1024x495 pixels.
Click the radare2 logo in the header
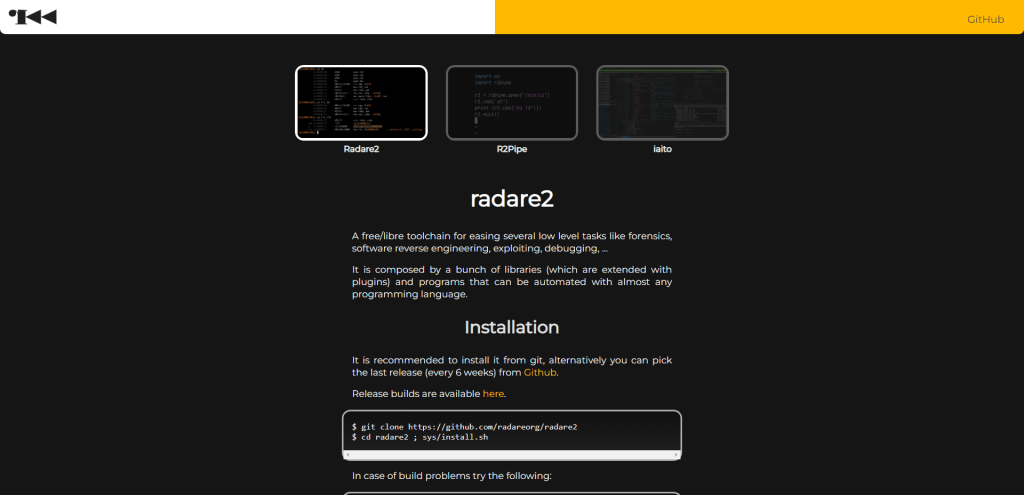pyautogui.click(x=33, y=17)
